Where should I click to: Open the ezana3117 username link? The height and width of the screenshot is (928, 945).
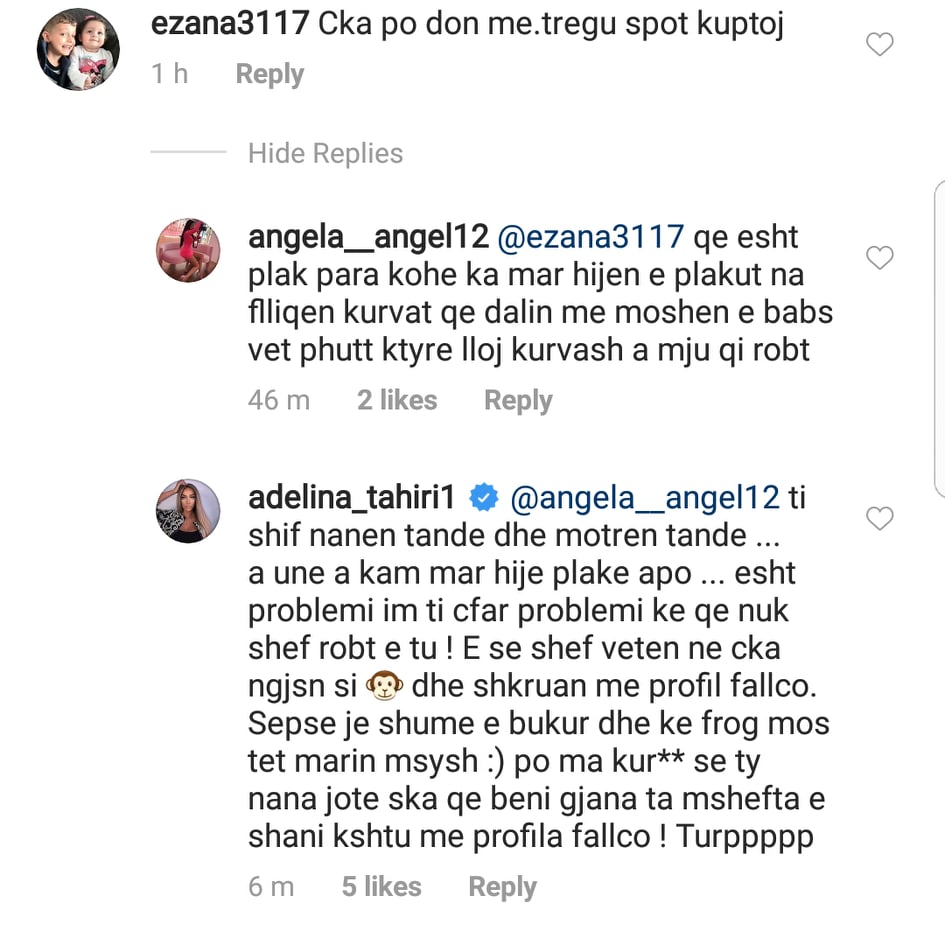(229, 24)
